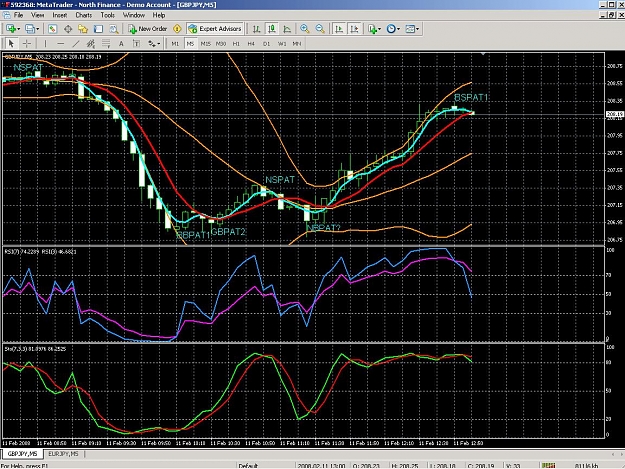Viewport: 625px width, 469px height.
Task: Switch to M5 timeframe
Action: click(x=190, y=43)
